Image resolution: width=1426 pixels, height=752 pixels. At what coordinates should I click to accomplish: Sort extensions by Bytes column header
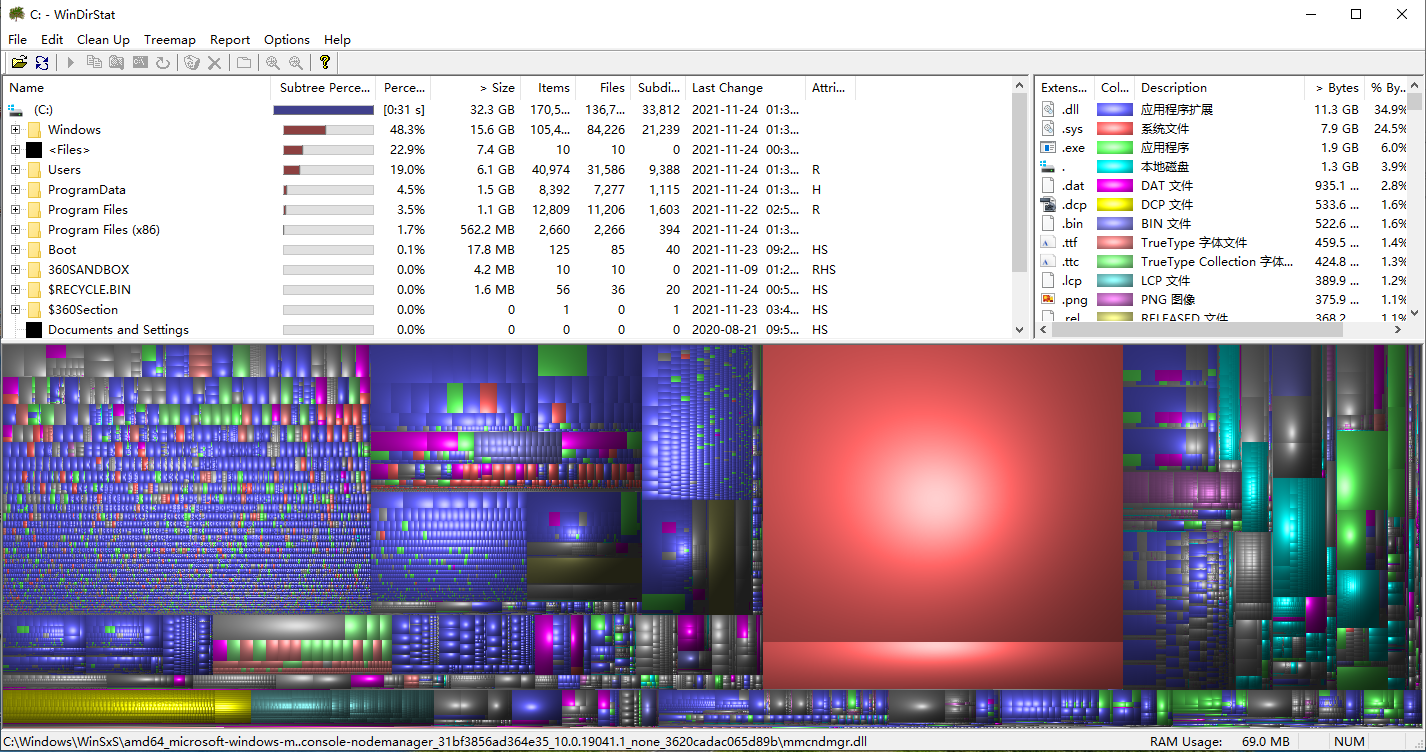coord(1334,87)
